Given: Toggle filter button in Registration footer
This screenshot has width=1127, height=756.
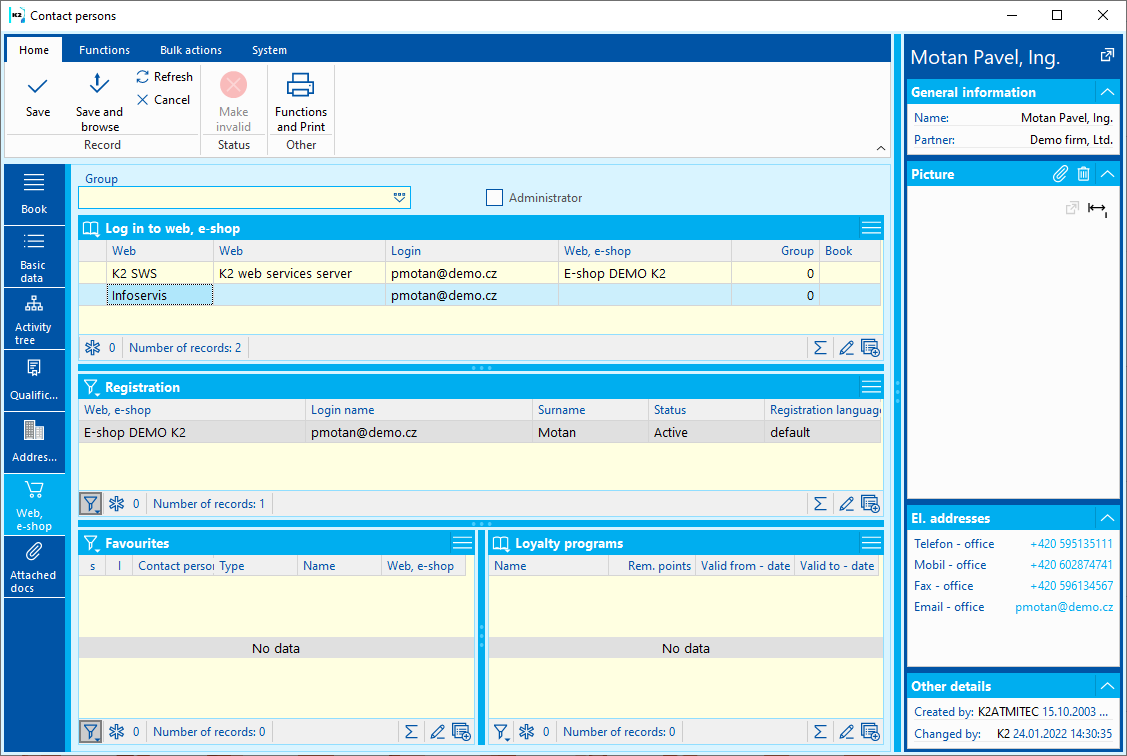Looking at the screenshot, I should tap(91, 504).
